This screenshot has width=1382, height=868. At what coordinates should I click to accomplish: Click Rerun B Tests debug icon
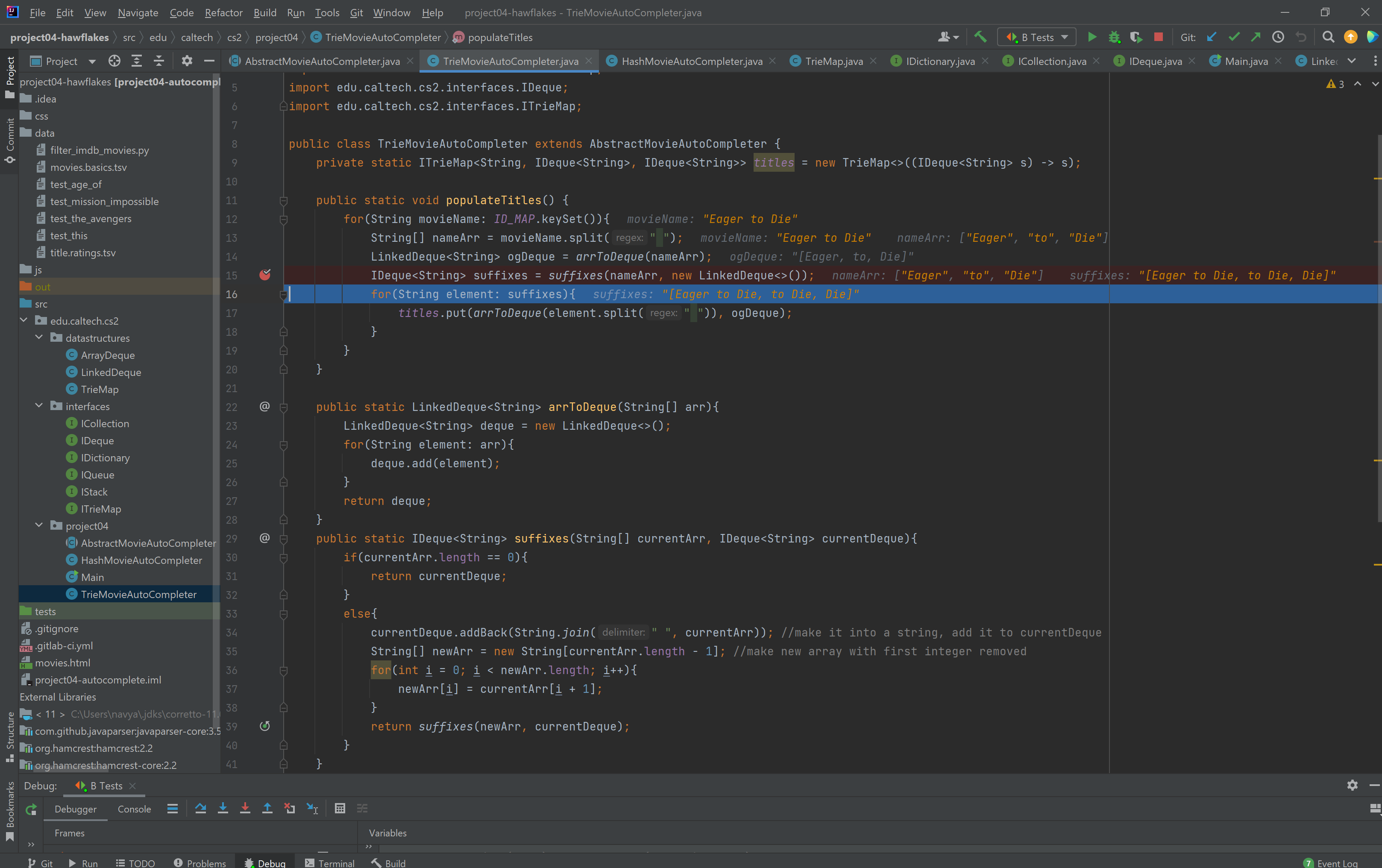[31, 809]
